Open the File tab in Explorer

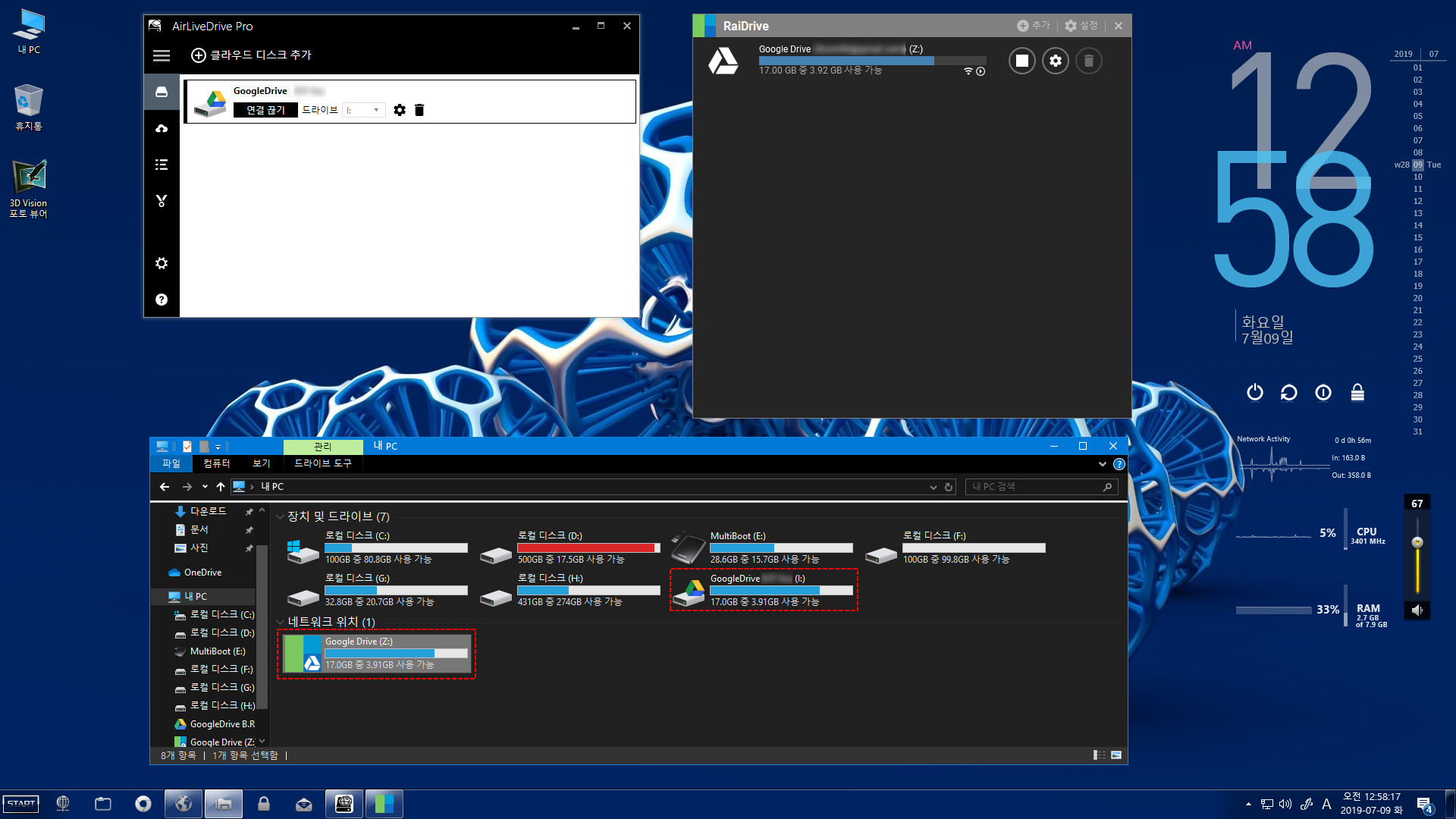click(171, 463)
